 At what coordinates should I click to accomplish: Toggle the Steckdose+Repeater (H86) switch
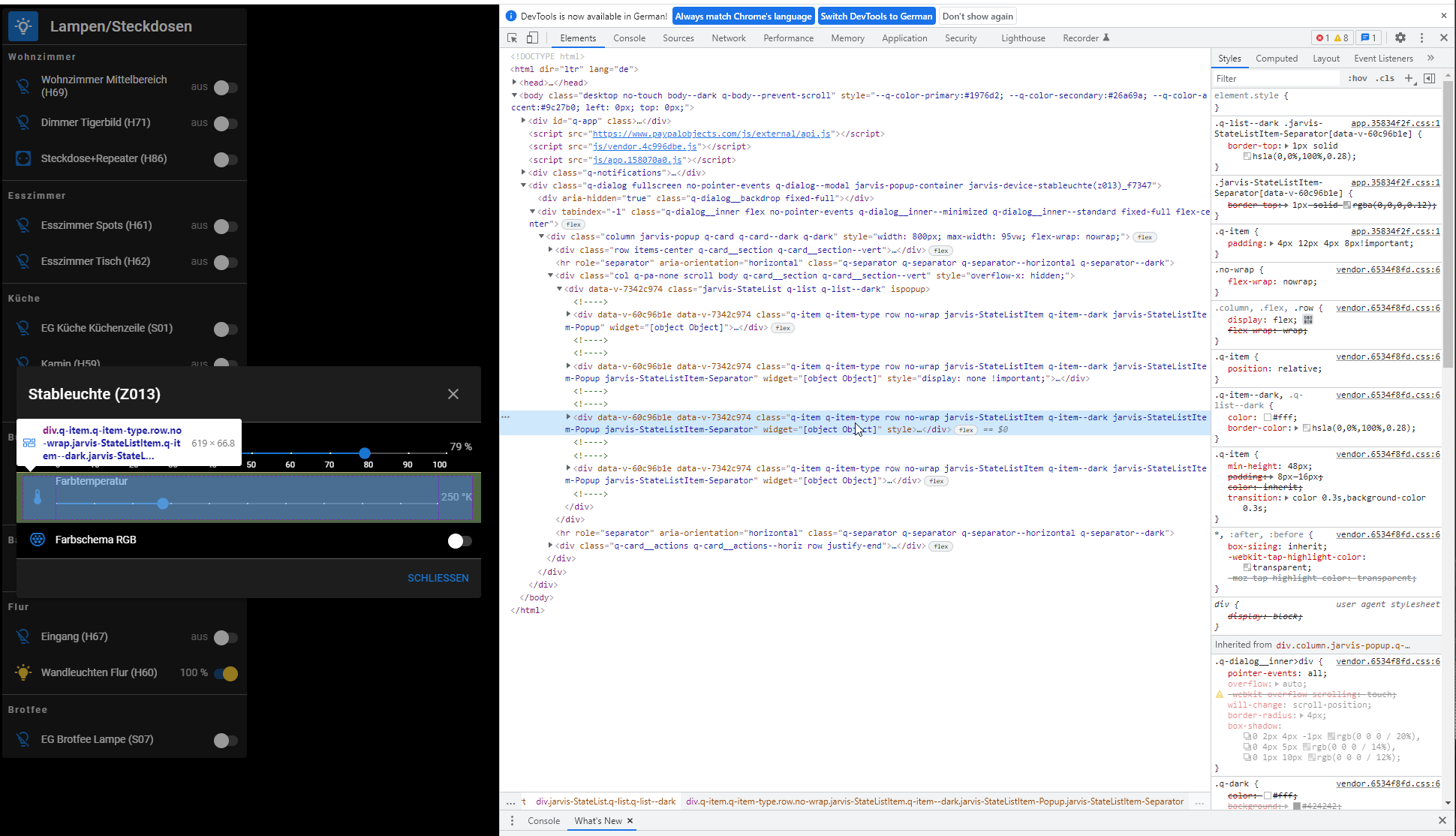point(225,160)
